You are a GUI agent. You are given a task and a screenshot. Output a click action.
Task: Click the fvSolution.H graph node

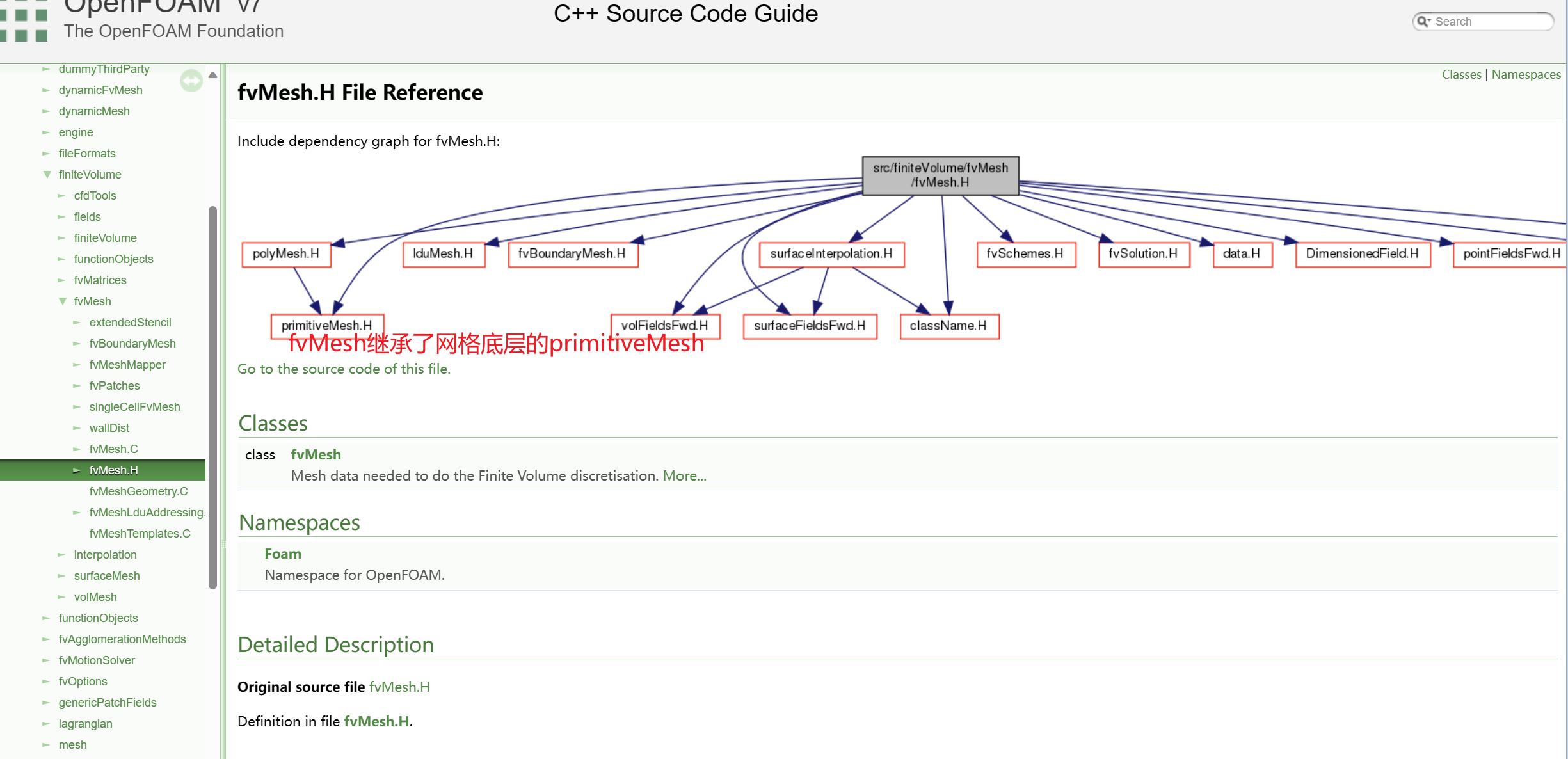click(x=1144, y=254)
